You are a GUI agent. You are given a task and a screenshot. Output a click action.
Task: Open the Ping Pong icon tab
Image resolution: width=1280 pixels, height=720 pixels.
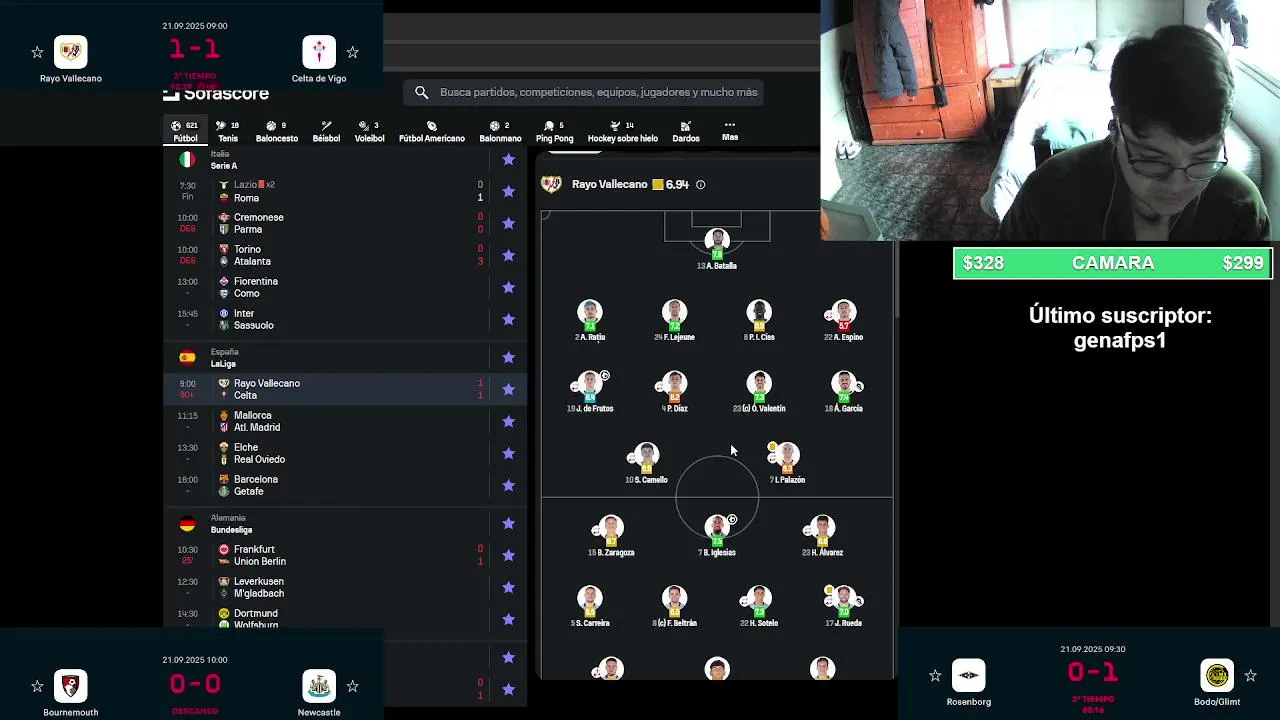(x=554, y=132)
